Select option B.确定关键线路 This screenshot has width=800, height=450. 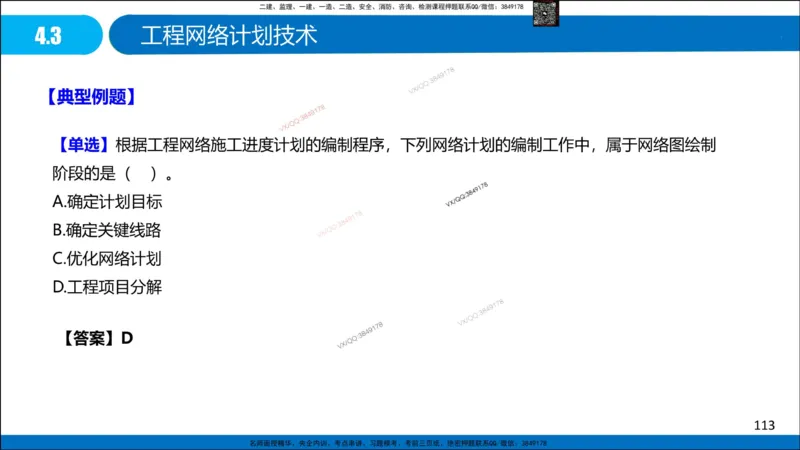click(x=107, y=231)
